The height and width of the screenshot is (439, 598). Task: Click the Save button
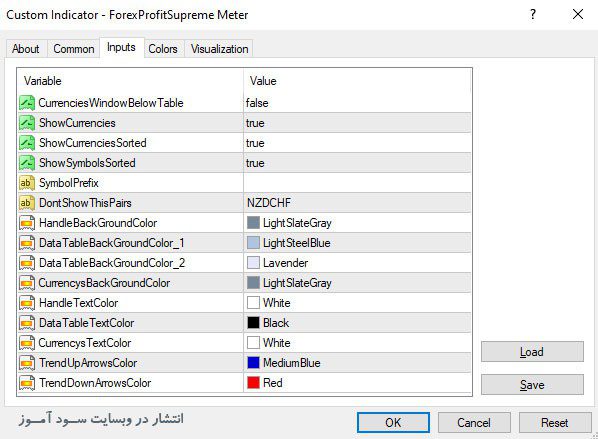(532, 384)
